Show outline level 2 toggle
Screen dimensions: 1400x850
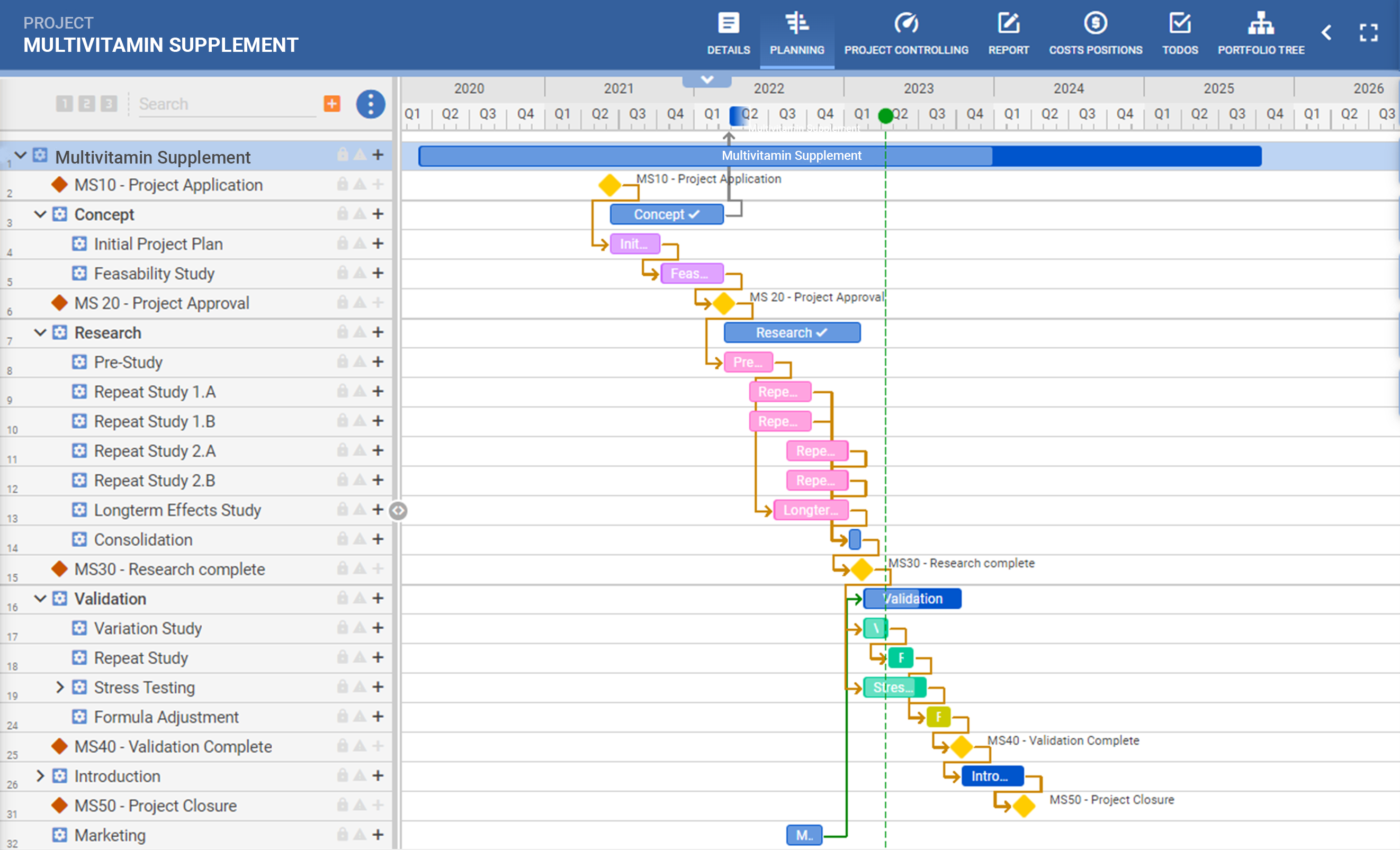[x=86, y=103]
